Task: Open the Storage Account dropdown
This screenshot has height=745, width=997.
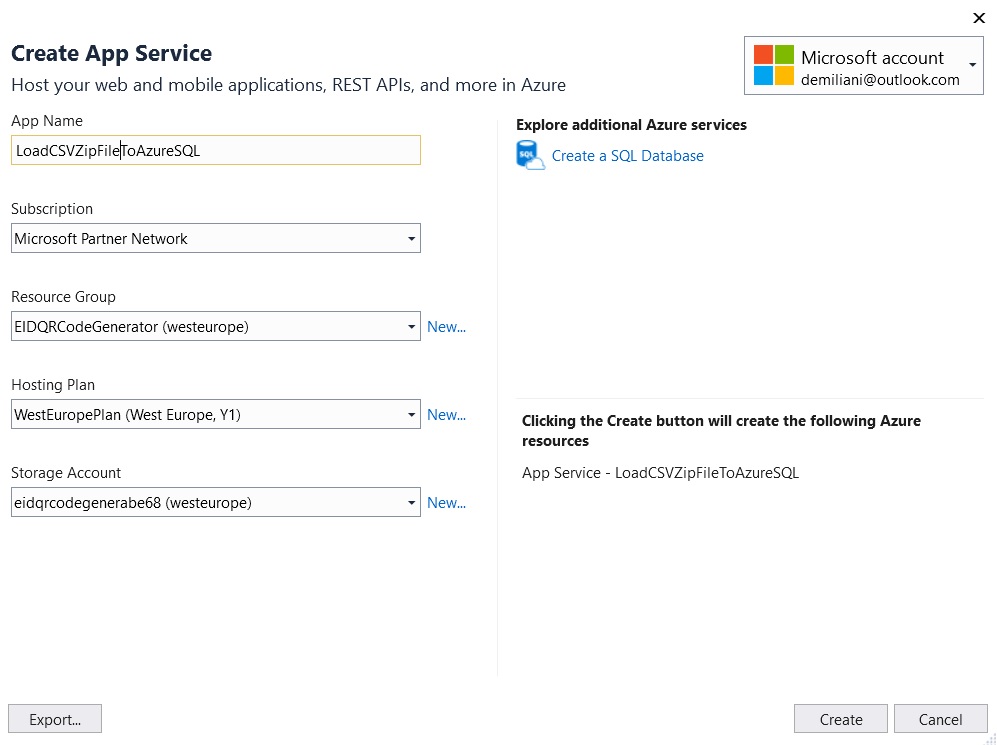Action: pos(411,502)
